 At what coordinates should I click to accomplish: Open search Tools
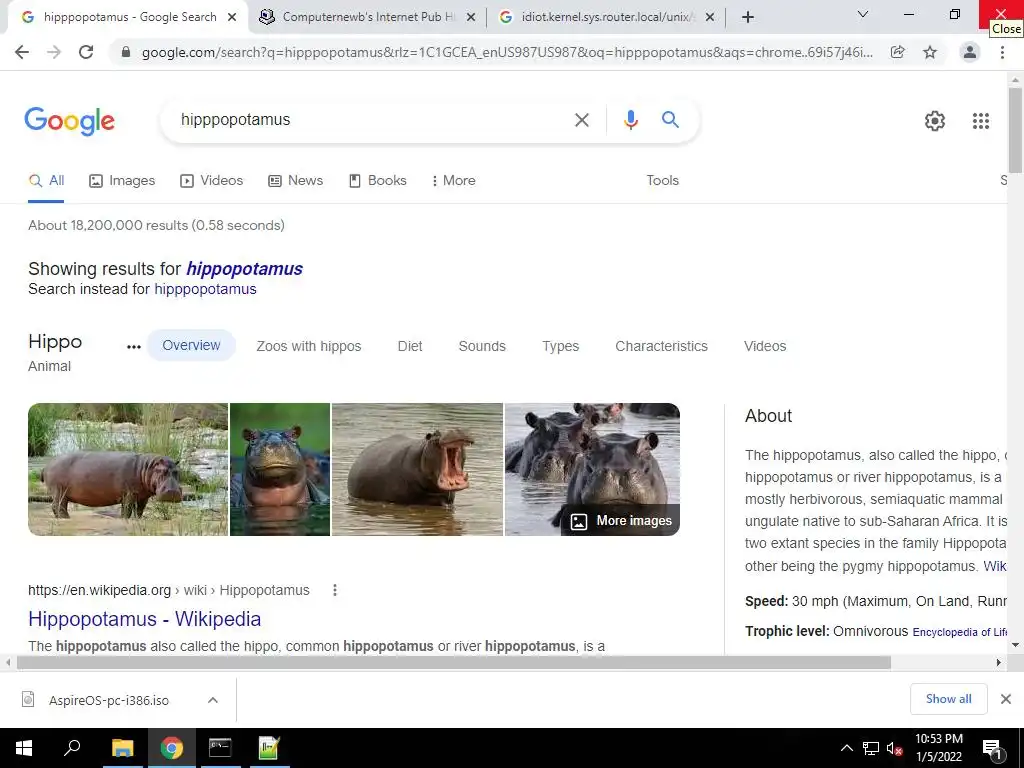pos(662,181)
